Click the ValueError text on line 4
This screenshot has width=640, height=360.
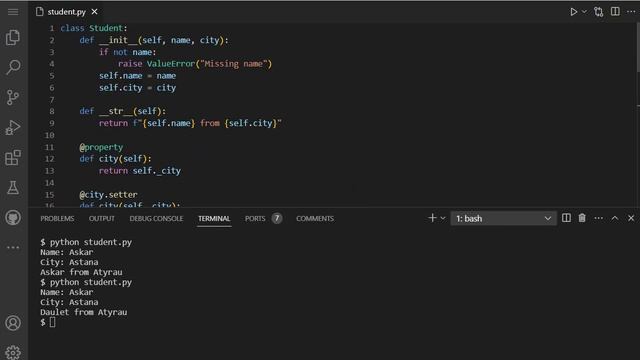click(171, 64)
